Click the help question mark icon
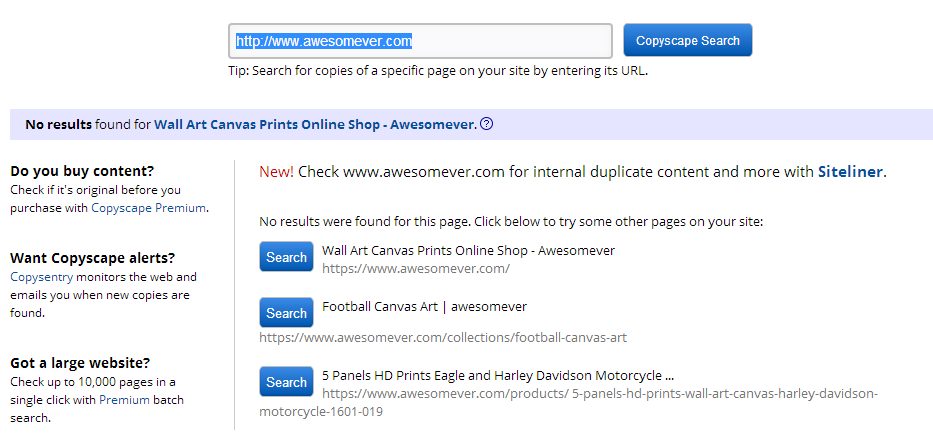This screenshot has height=438, width=933. click(486, 124)
